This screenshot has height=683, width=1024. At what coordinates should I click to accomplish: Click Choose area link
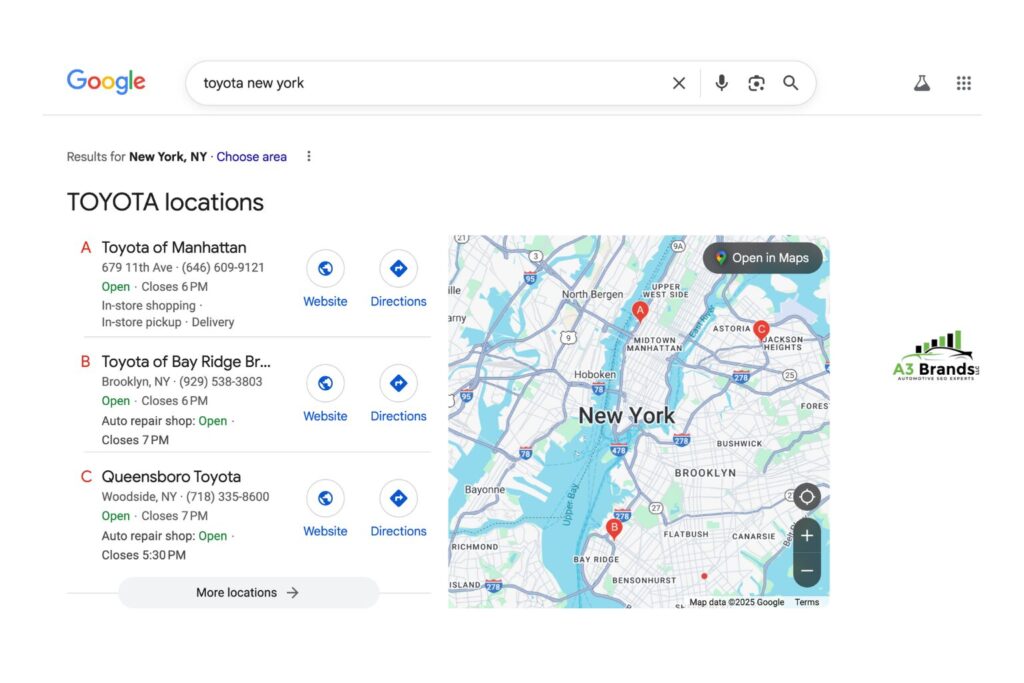tap(251, 157)
